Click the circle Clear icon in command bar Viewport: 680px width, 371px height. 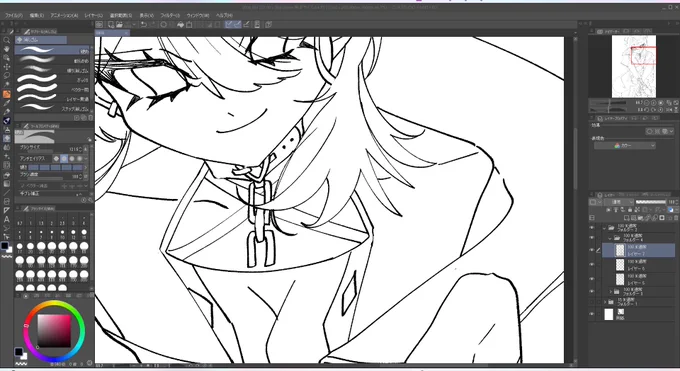(164, 25)
